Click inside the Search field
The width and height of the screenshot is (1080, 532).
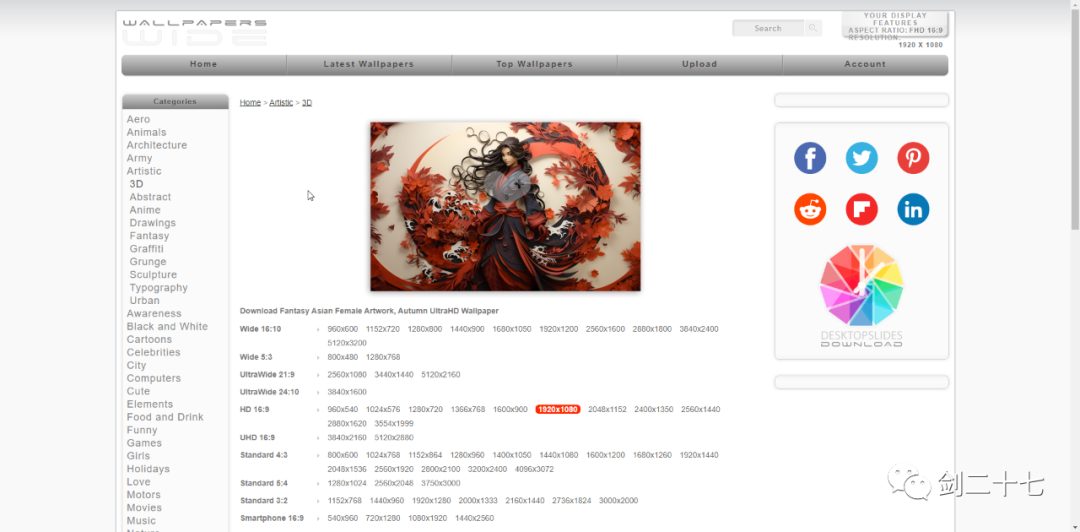(768, 28)
